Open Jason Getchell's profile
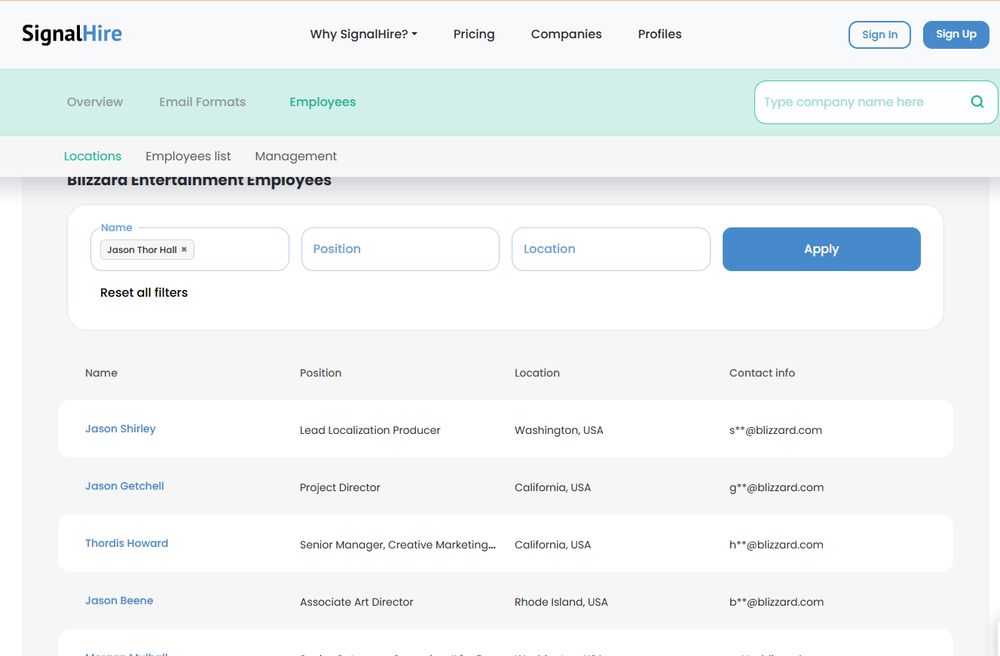The height and width of the screenshot is (656, 1000). (x=124, y=486)
